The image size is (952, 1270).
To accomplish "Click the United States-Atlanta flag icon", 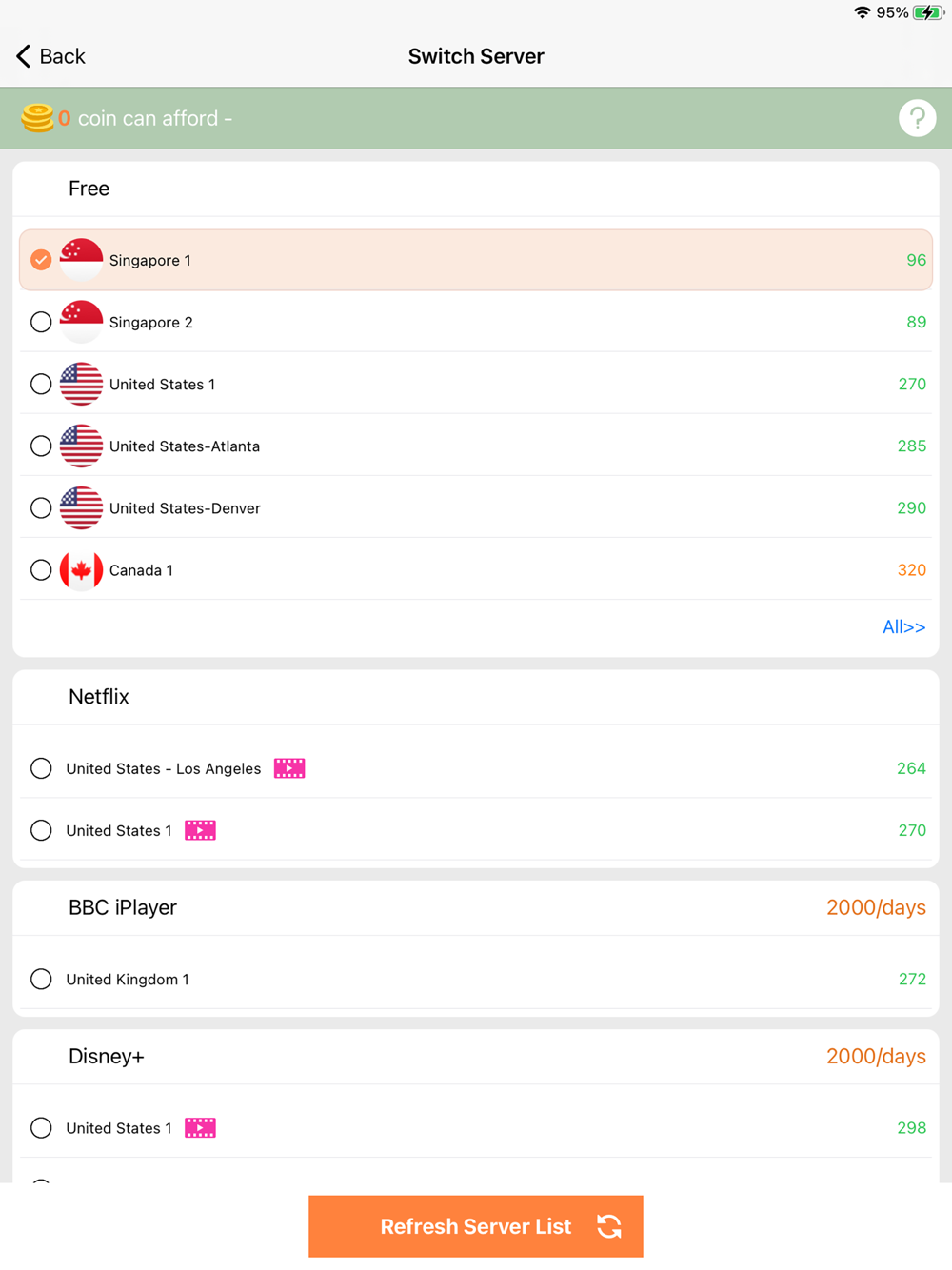I will 81,446.
